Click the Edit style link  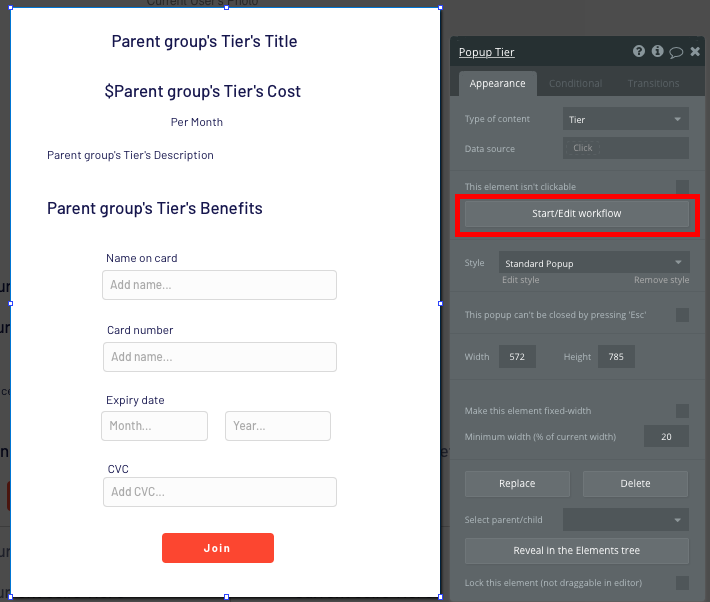pyautogui.click(x=520, y=280)
